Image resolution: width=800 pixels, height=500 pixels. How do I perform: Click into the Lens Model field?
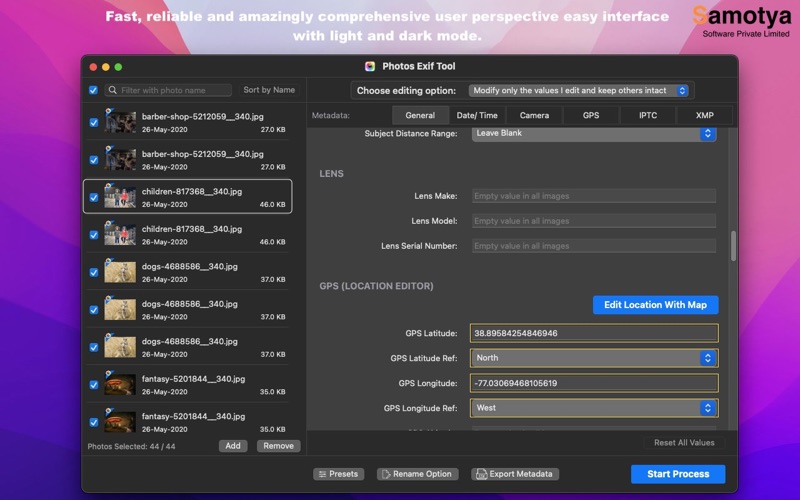594,221
